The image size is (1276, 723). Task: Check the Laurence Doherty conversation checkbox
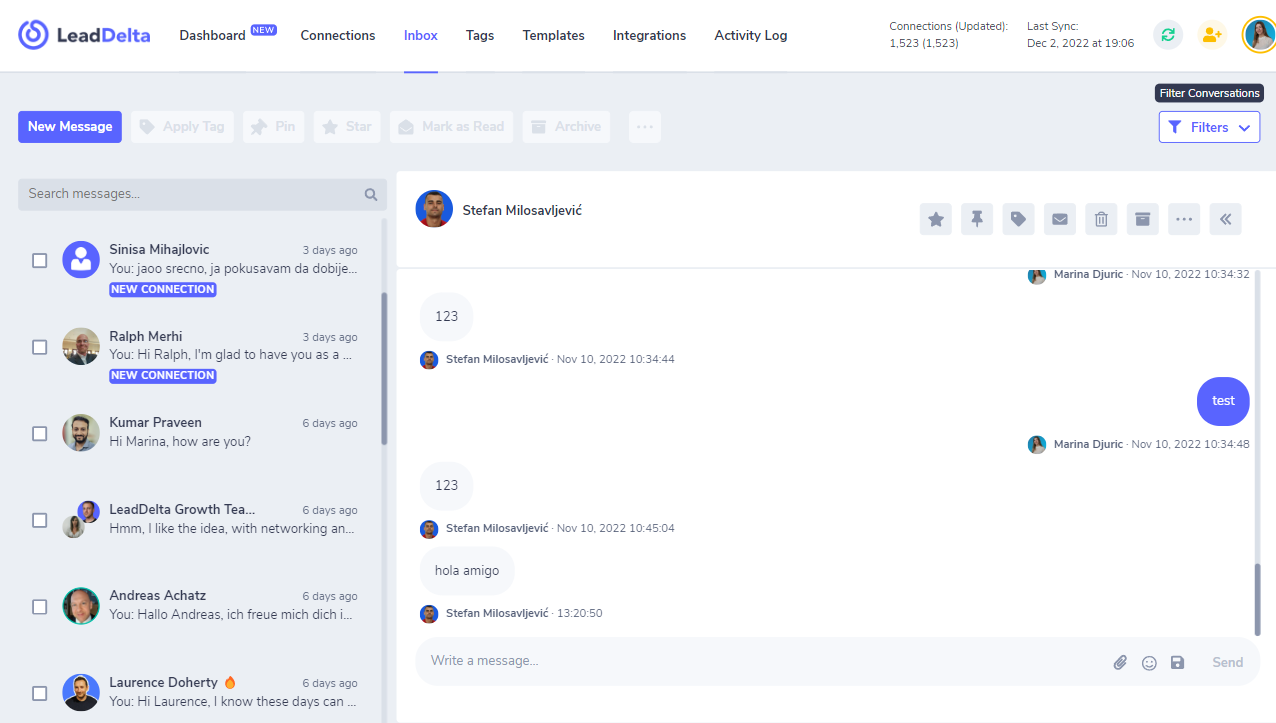click(40, 693)
